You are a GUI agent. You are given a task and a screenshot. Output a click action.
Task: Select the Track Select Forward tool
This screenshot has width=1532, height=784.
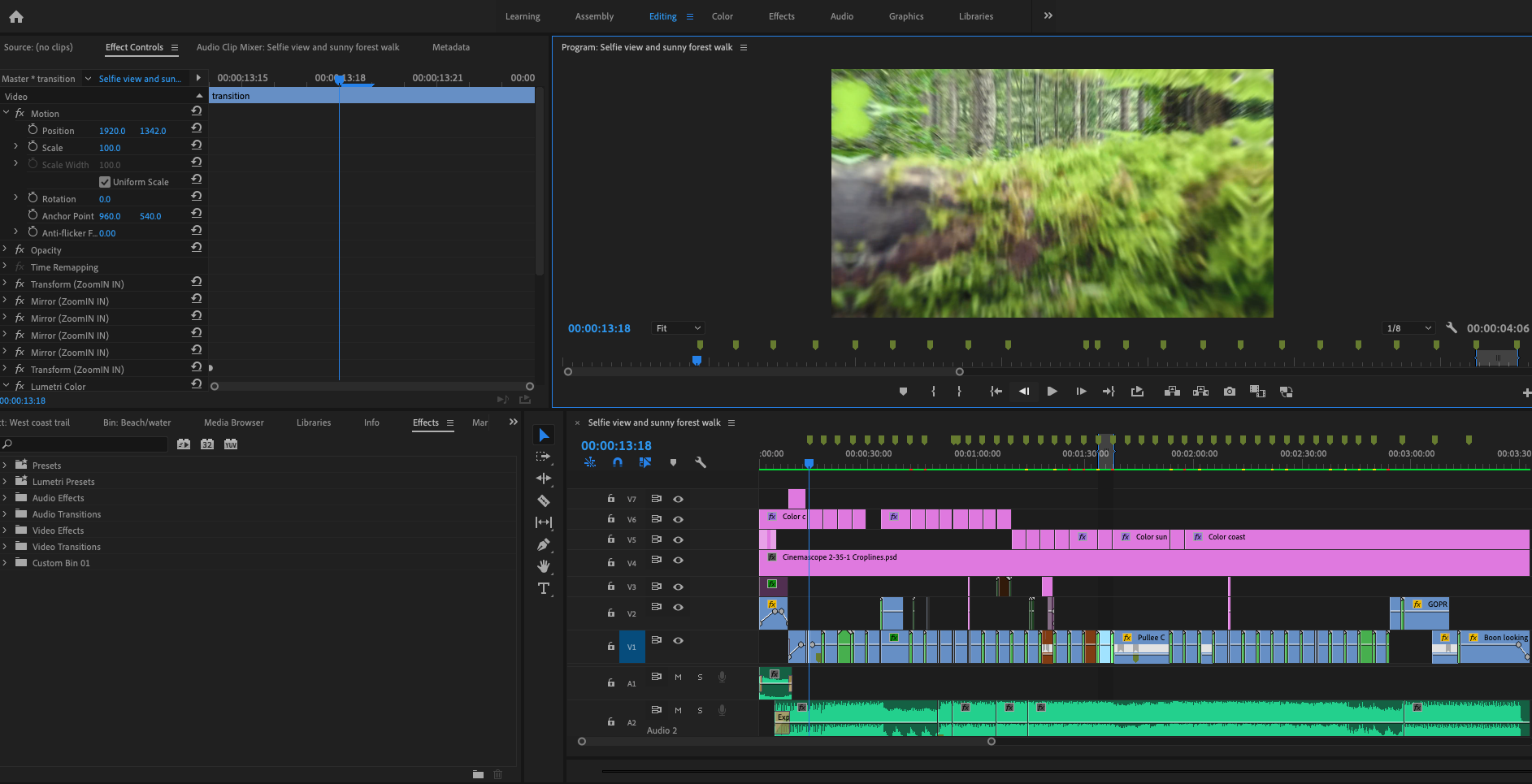tap(543, 457)
